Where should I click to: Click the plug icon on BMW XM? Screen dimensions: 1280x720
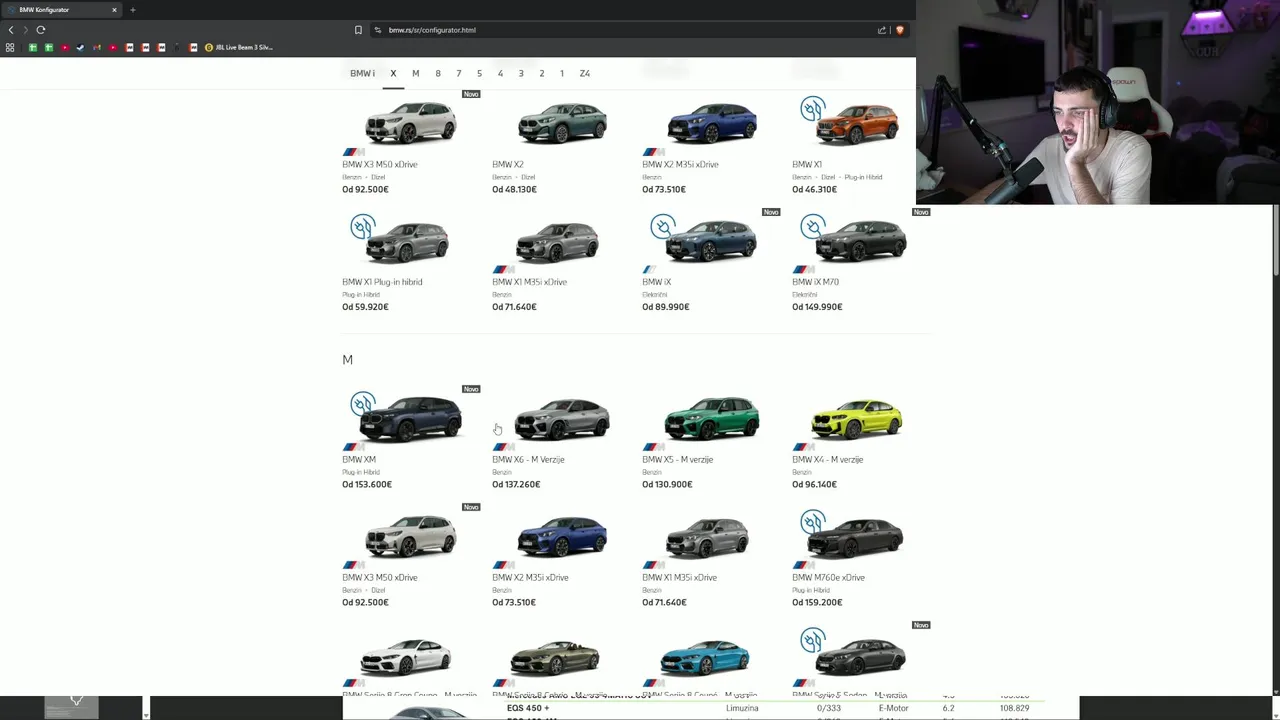pos(362,404)
